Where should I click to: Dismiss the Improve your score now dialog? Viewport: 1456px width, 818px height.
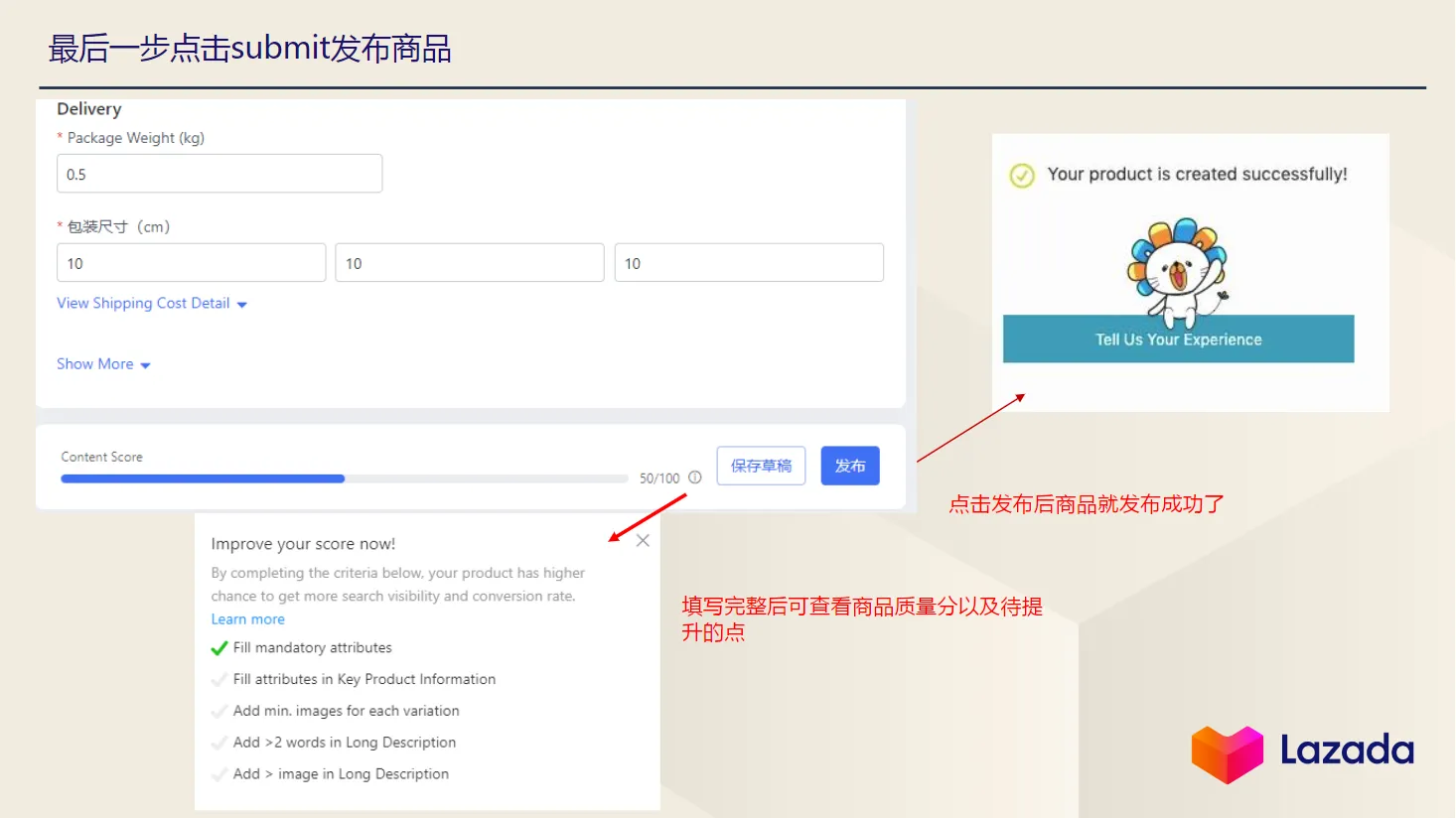(643, 540)
